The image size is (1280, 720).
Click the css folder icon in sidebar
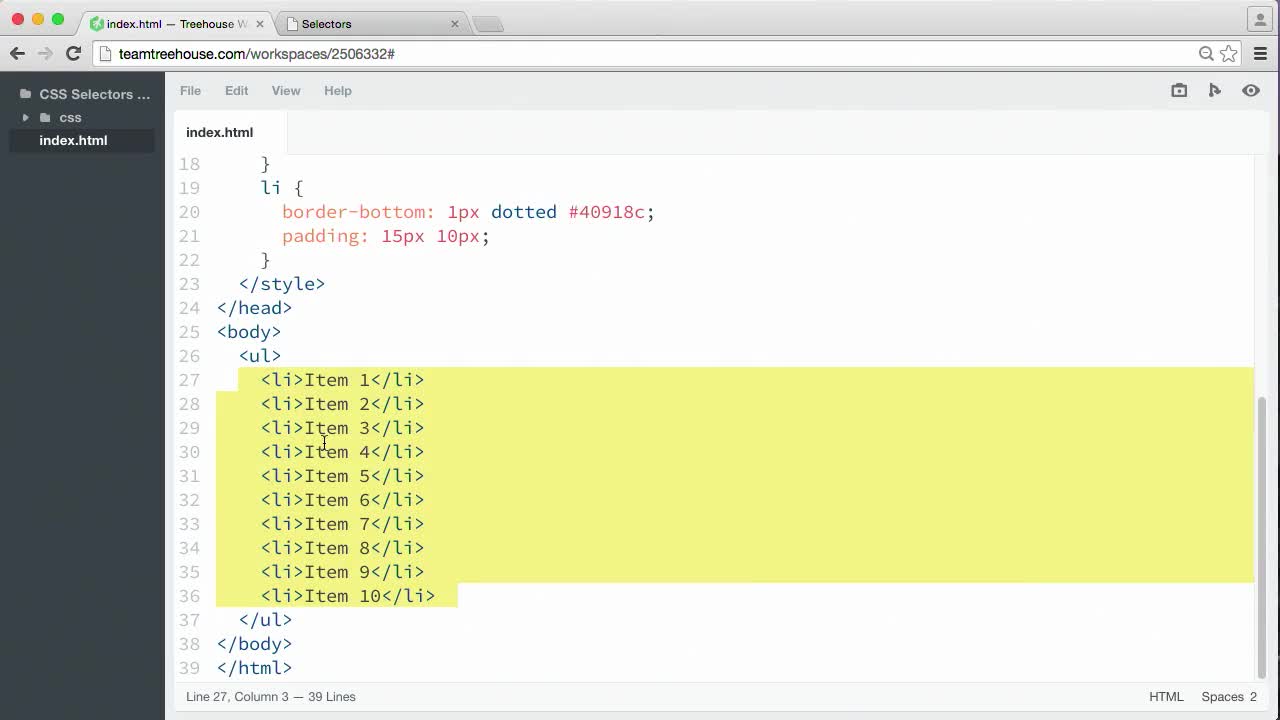(x=44, y=118)
